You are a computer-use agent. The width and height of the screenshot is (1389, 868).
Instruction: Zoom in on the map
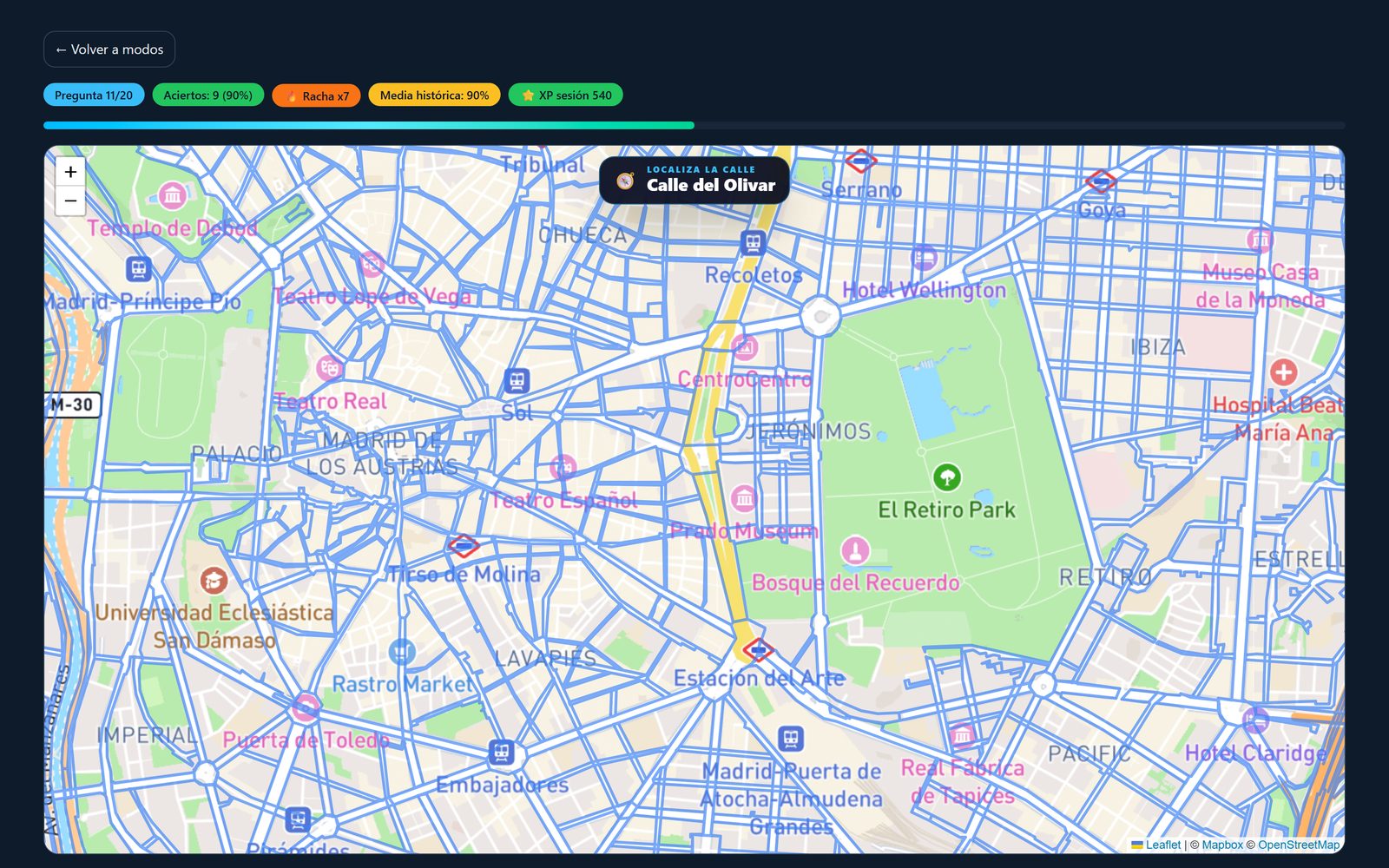coord(70,172)
